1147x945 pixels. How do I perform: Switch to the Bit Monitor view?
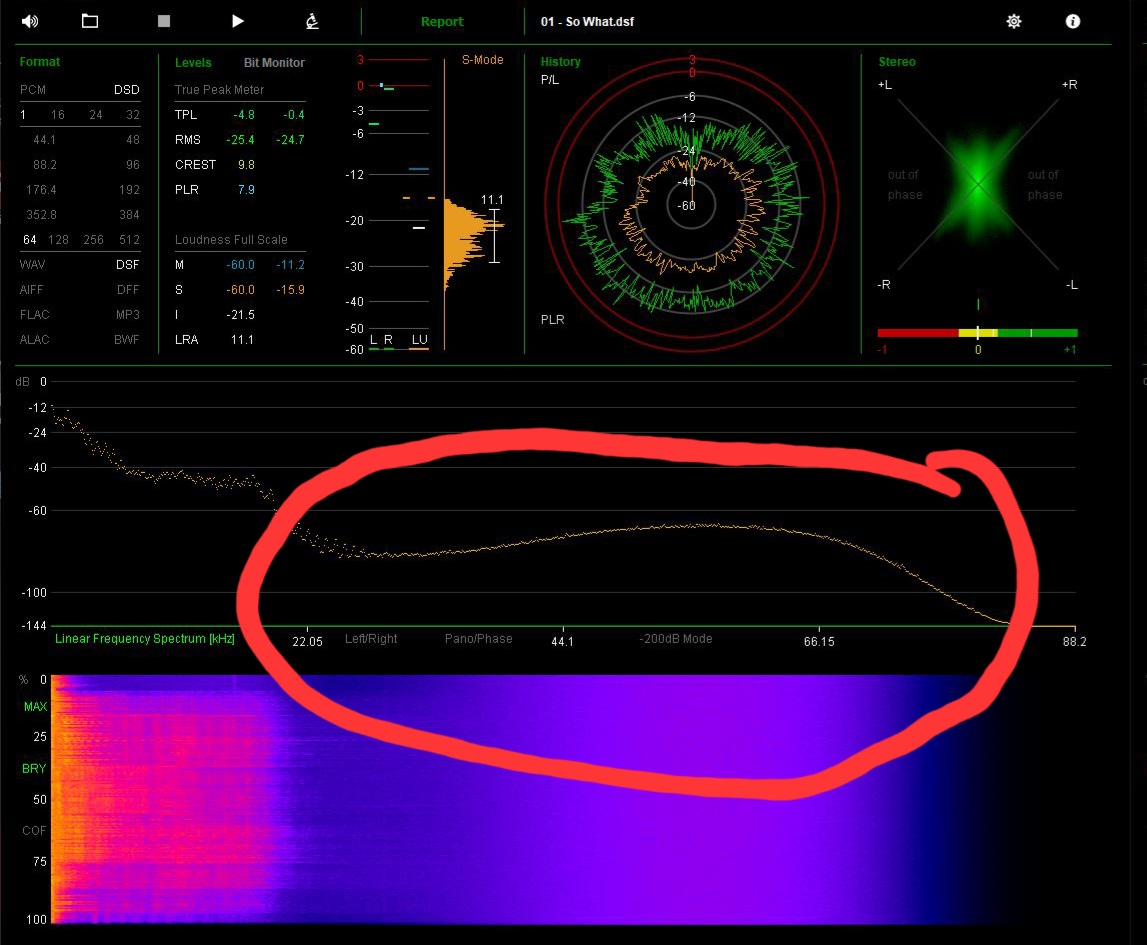(x=274, y=62)
